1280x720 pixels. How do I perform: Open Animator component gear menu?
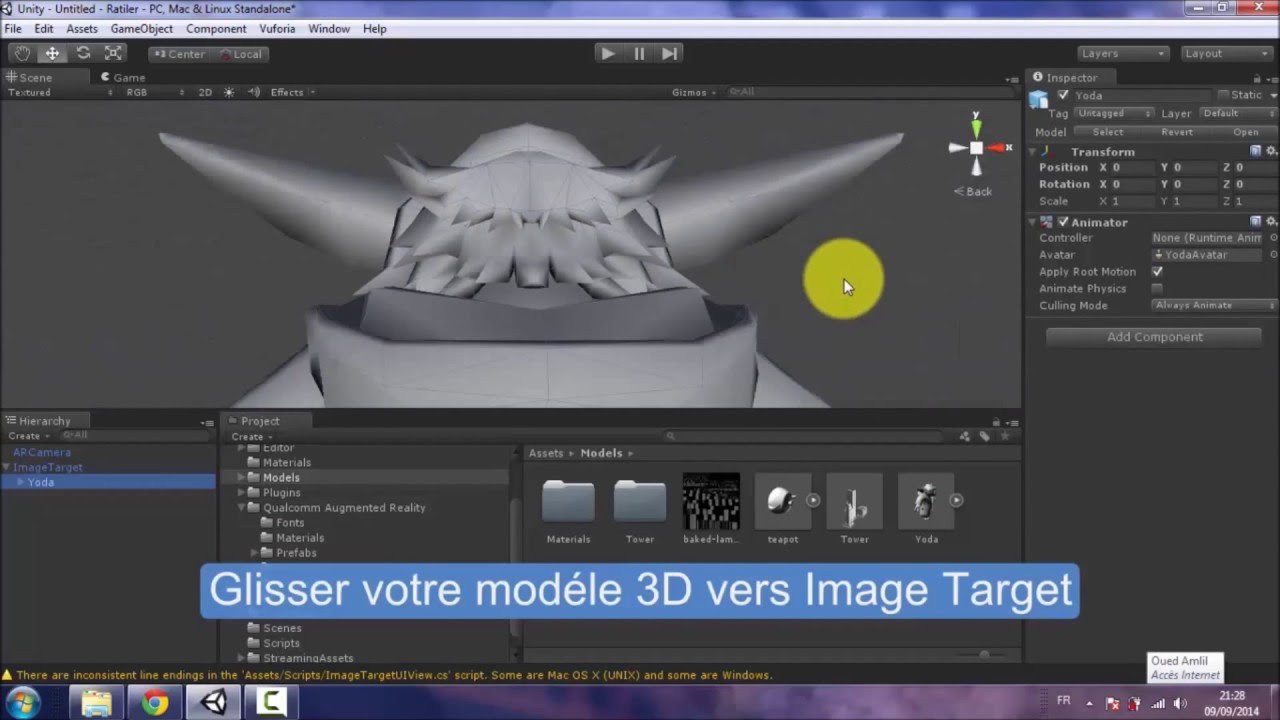click(x=1271, y=222)
